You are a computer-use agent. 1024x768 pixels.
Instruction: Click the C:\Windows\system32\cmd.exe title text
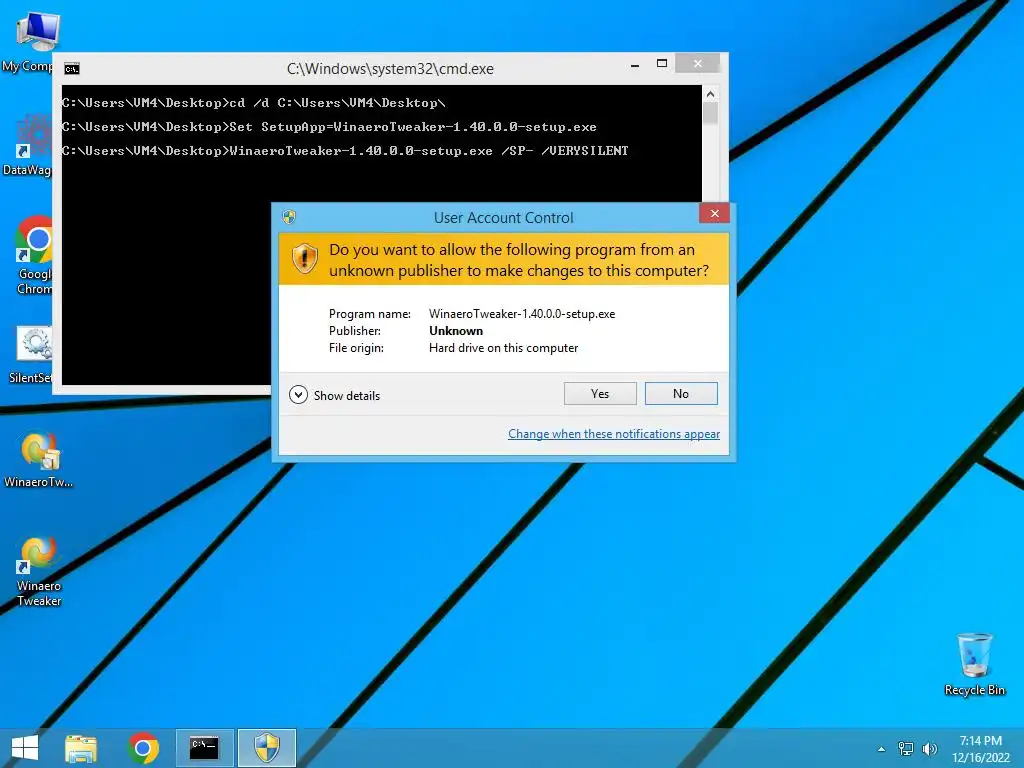click(x=390, y=69)
